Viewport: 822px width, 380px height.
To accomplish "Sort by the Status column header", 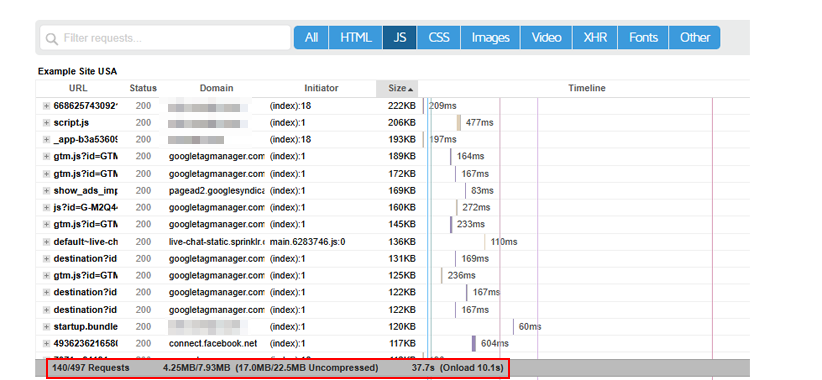I will coord(143,88).
